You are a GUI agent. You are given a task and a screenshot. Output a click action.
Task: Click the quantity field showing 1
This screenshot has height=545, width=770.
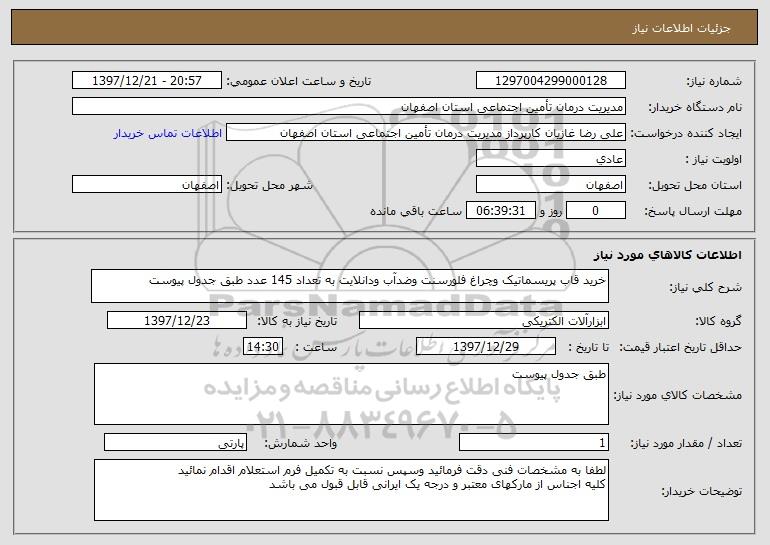point(534,442)
